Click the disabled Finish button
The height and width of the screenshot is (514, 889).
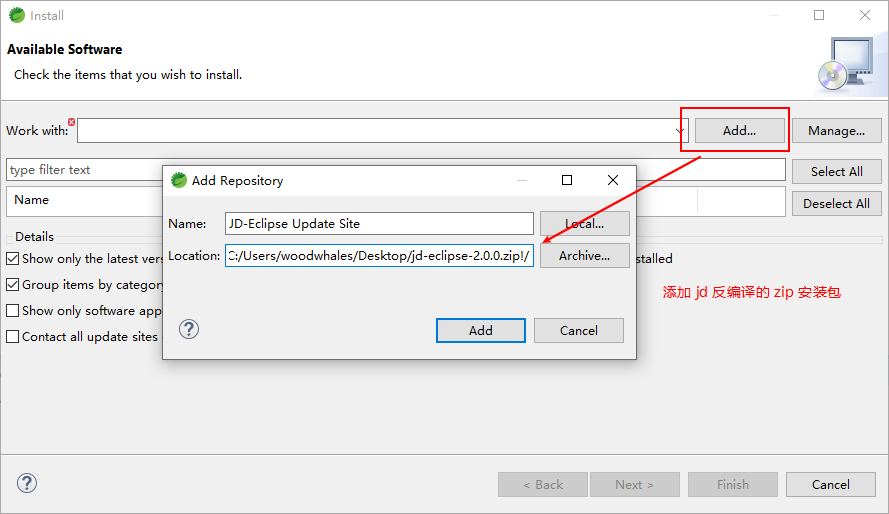(x=733, y=485)
